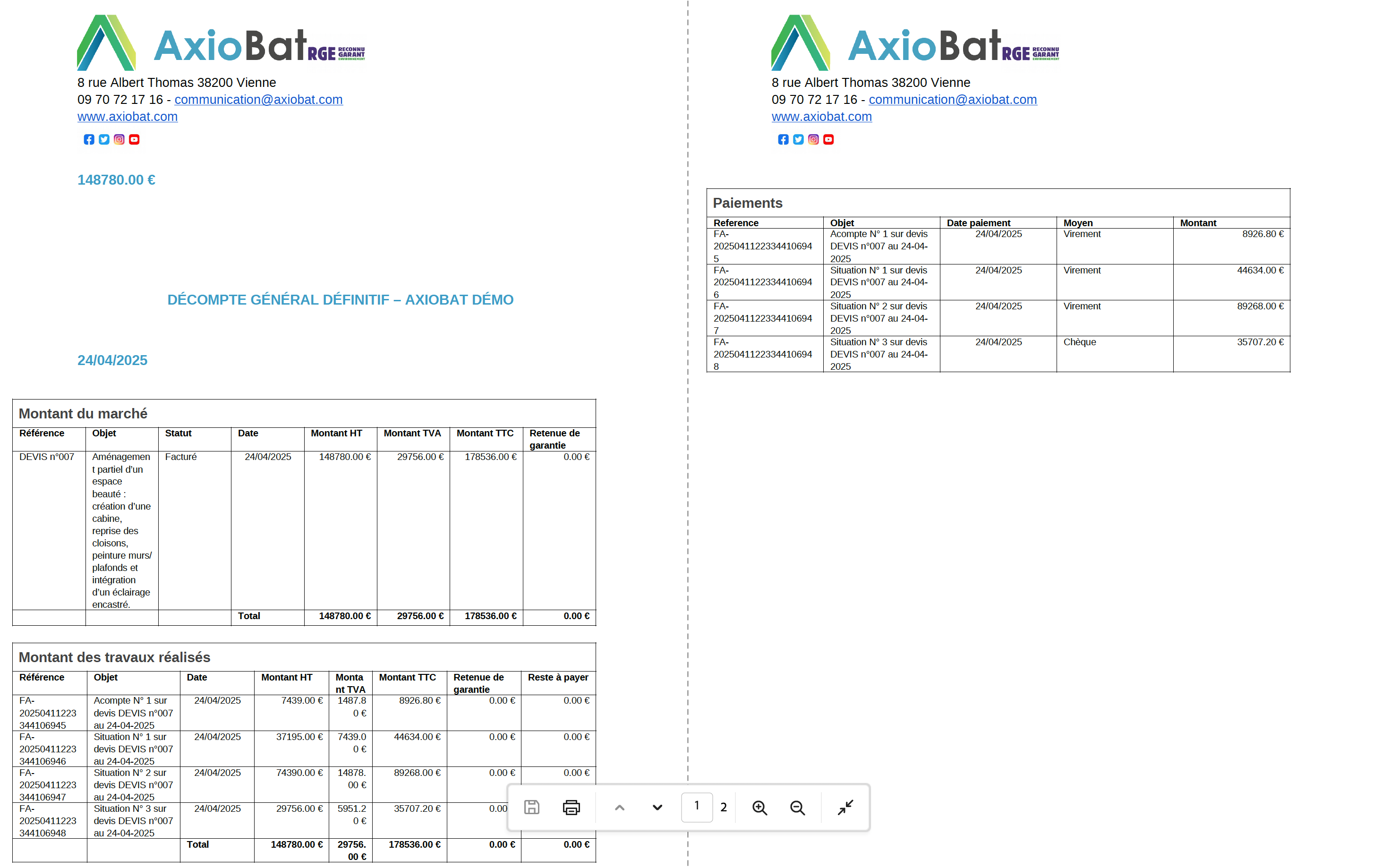Go to next page with down chevron
The height and width of the screenshot is (868, 1382).
657,807
